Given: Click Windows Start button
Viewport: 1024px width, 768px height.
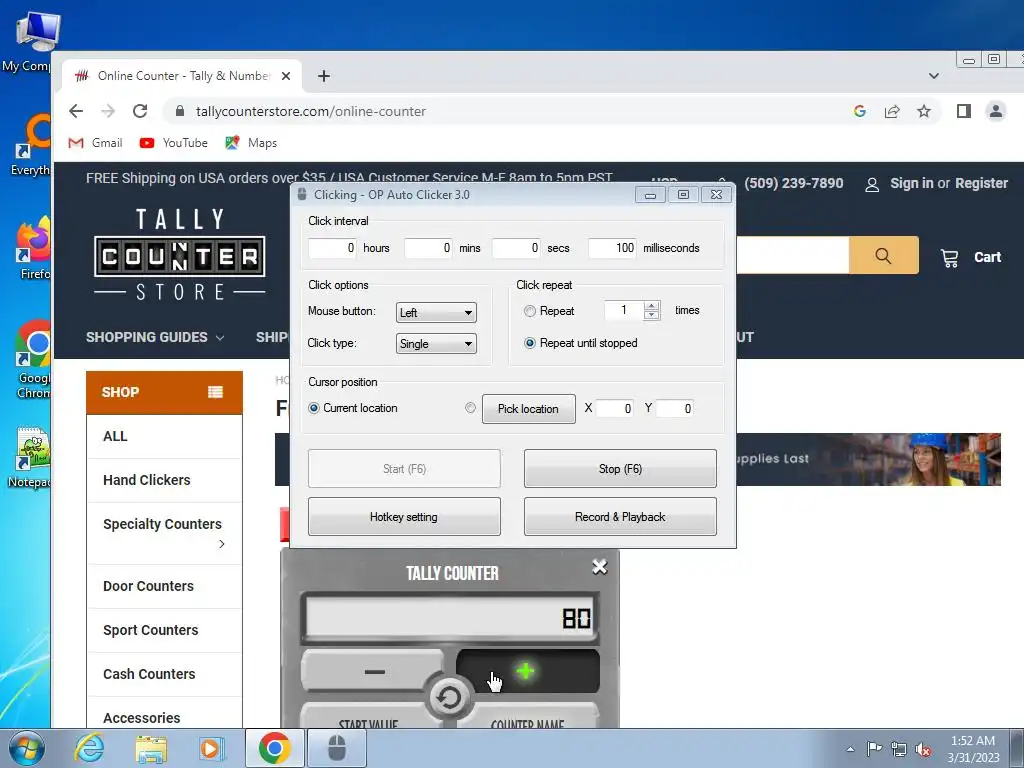Looking at the screenshot, I should 26,748.
